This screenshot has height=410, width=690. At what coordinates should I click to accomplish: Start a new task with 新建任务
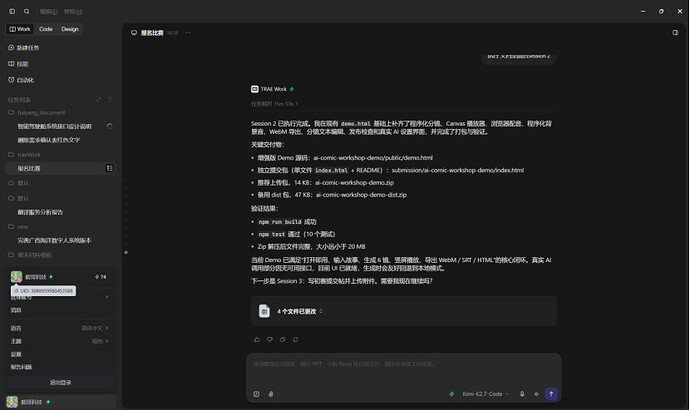click(24, 48)
